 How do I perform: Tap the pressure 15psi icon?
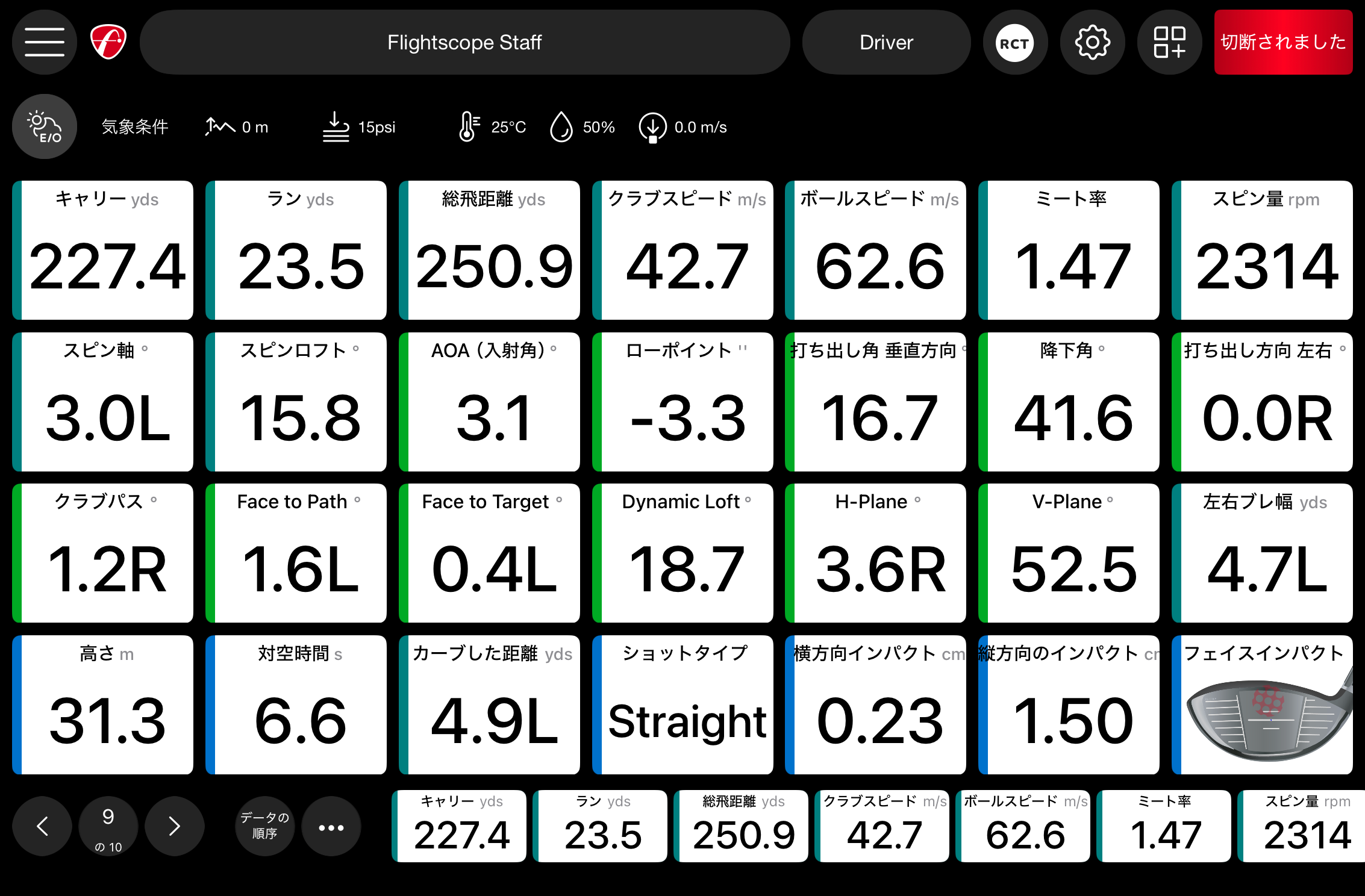pyautogui.click(x=336, y=126)
